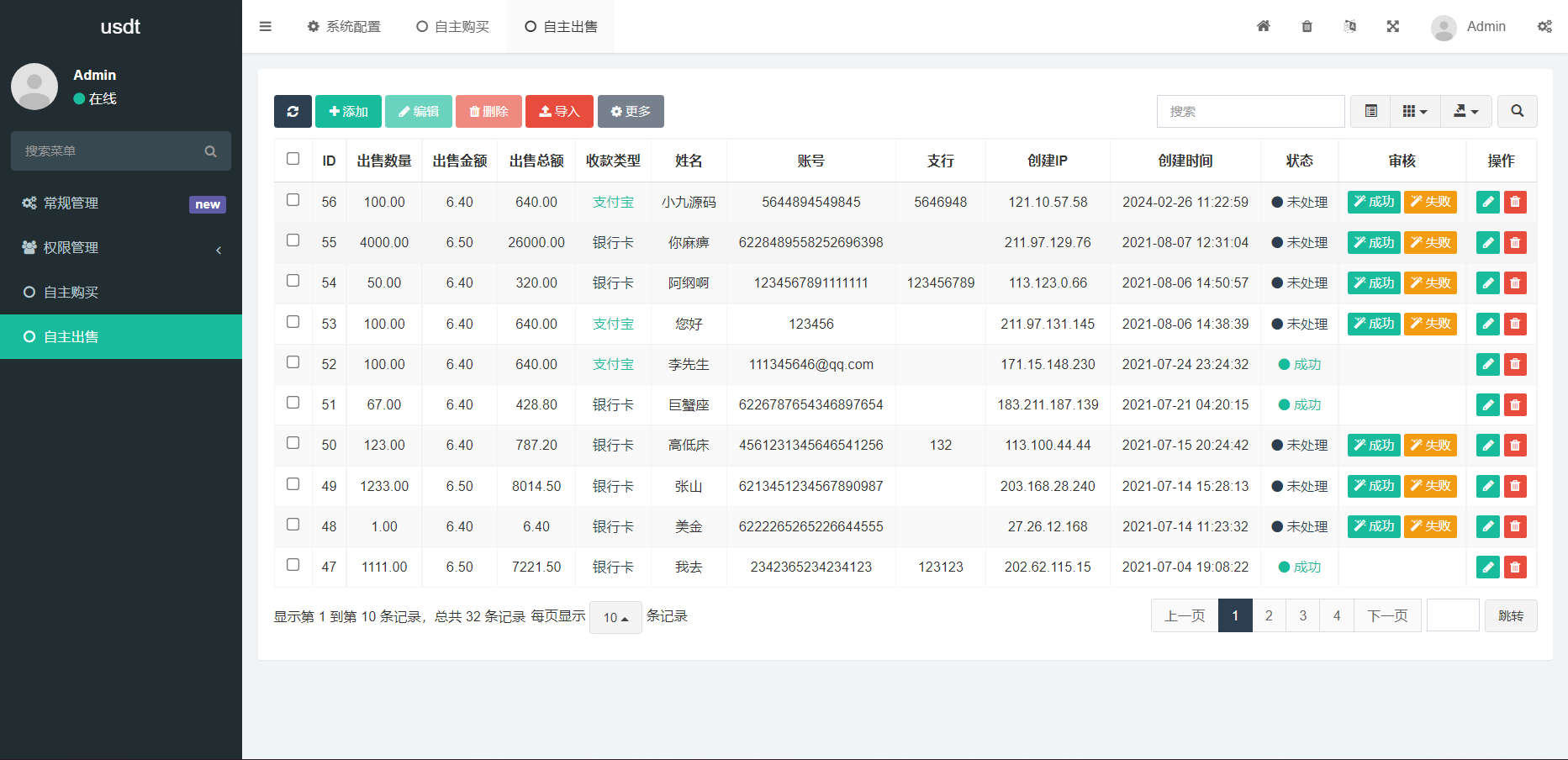The image size is (1568, 760).
Task: Approve row 56 with 成功 button
Action: point(1374,202)
